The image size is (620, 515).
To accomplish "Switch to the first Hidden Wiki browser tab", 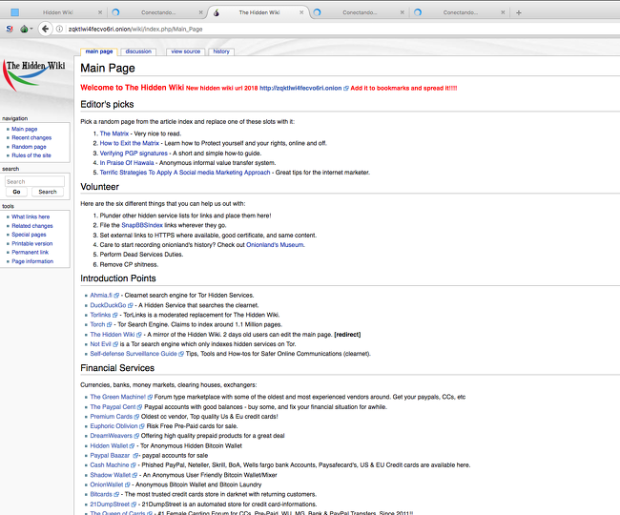I will pos(60,12).
